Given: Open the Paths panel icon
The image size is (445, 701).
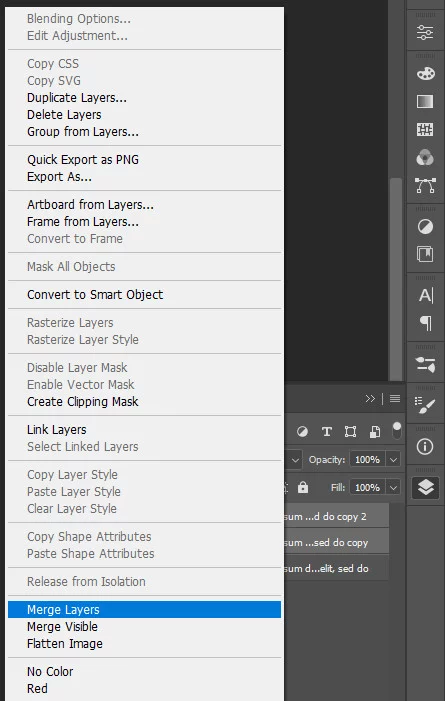Looking at the screenshot, I should [x=425, y=186].
